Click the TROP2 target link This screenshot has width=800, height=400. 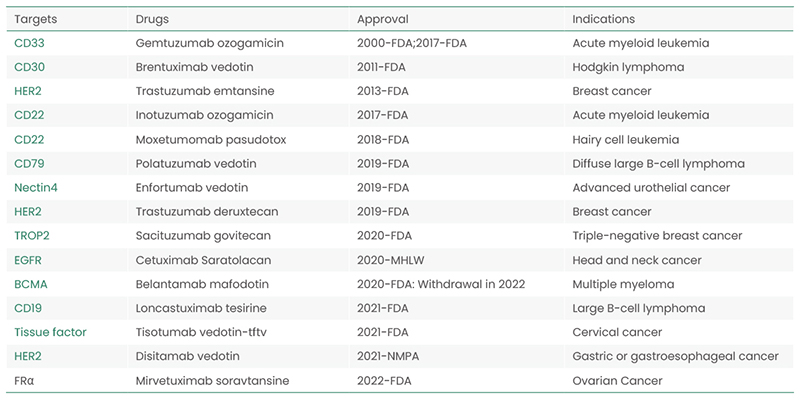point(32,236)
